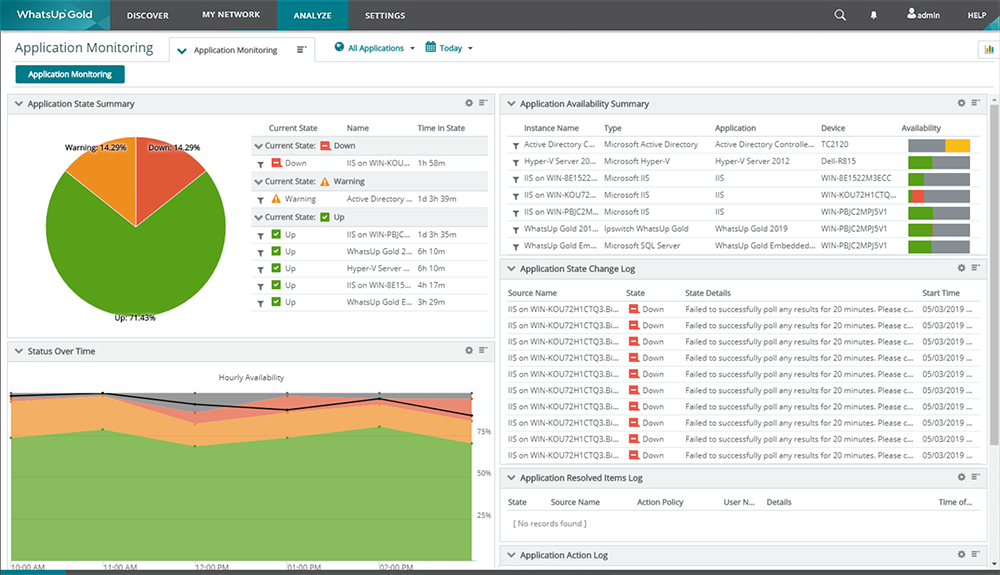Image resolution: width=1000 pixels, height=575 pixels.
Task: Open the search magnifier in top bar
Action: click(840, 15)
